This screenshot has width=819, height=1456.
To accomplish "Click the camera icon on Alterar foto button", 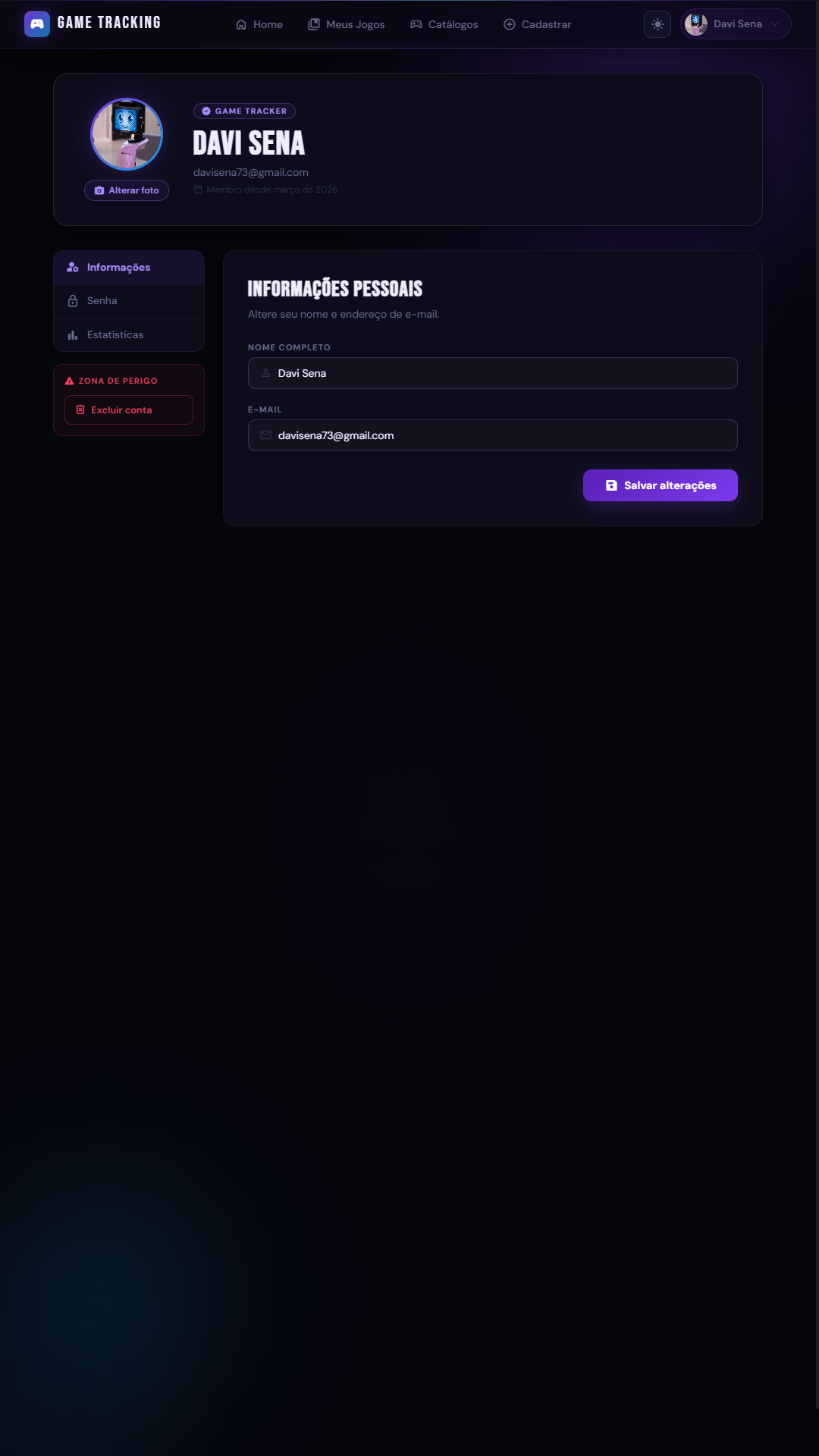I will 99,190.
